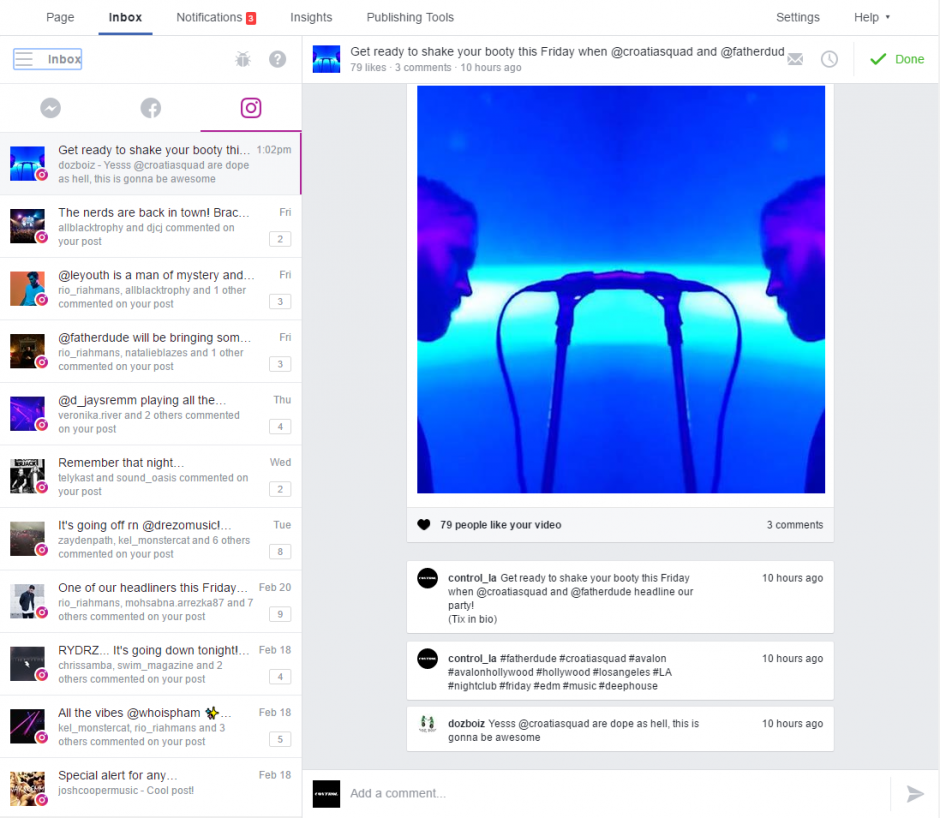This screenshot has width=940, height=818.
Task: Click the page avatar beside comment box
Action: (326, 793)
